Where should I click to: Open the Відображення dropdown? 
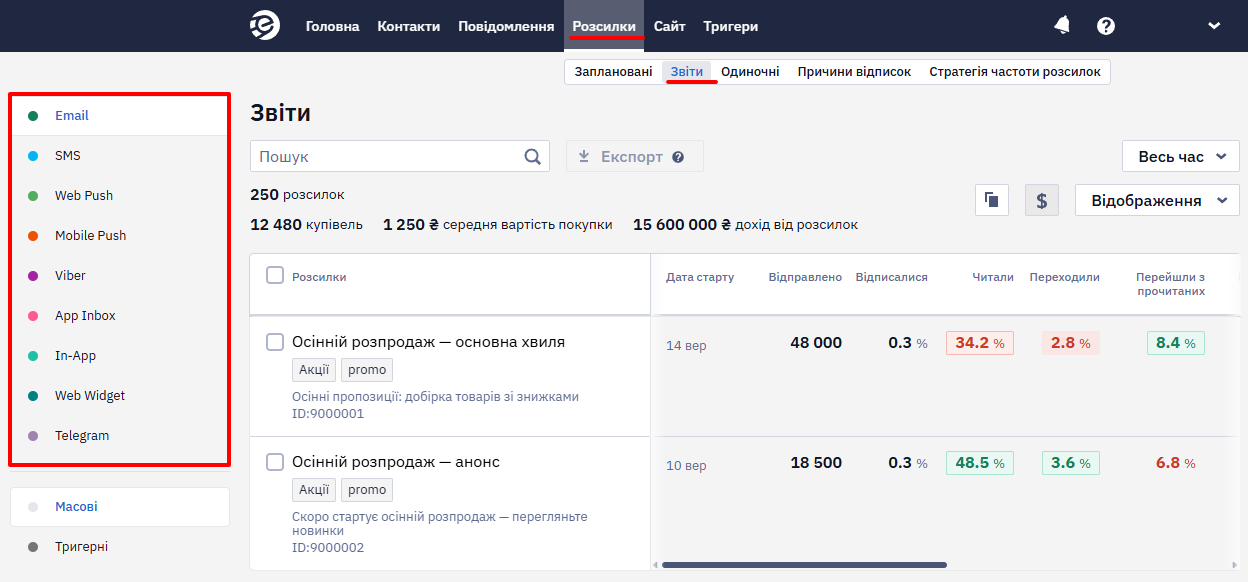click(1157, 200)
